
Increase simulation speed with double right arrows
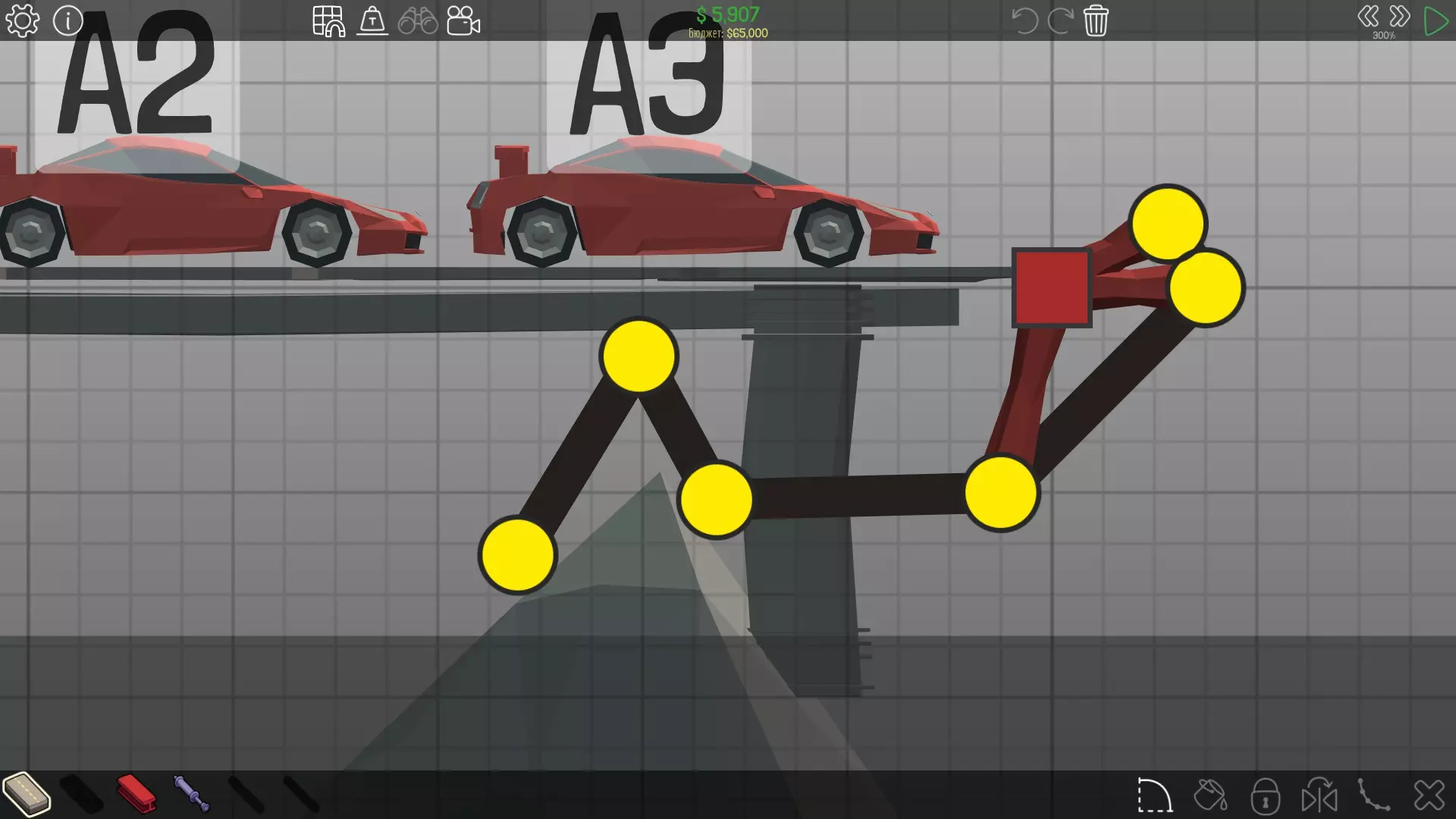pos(1399,17)
